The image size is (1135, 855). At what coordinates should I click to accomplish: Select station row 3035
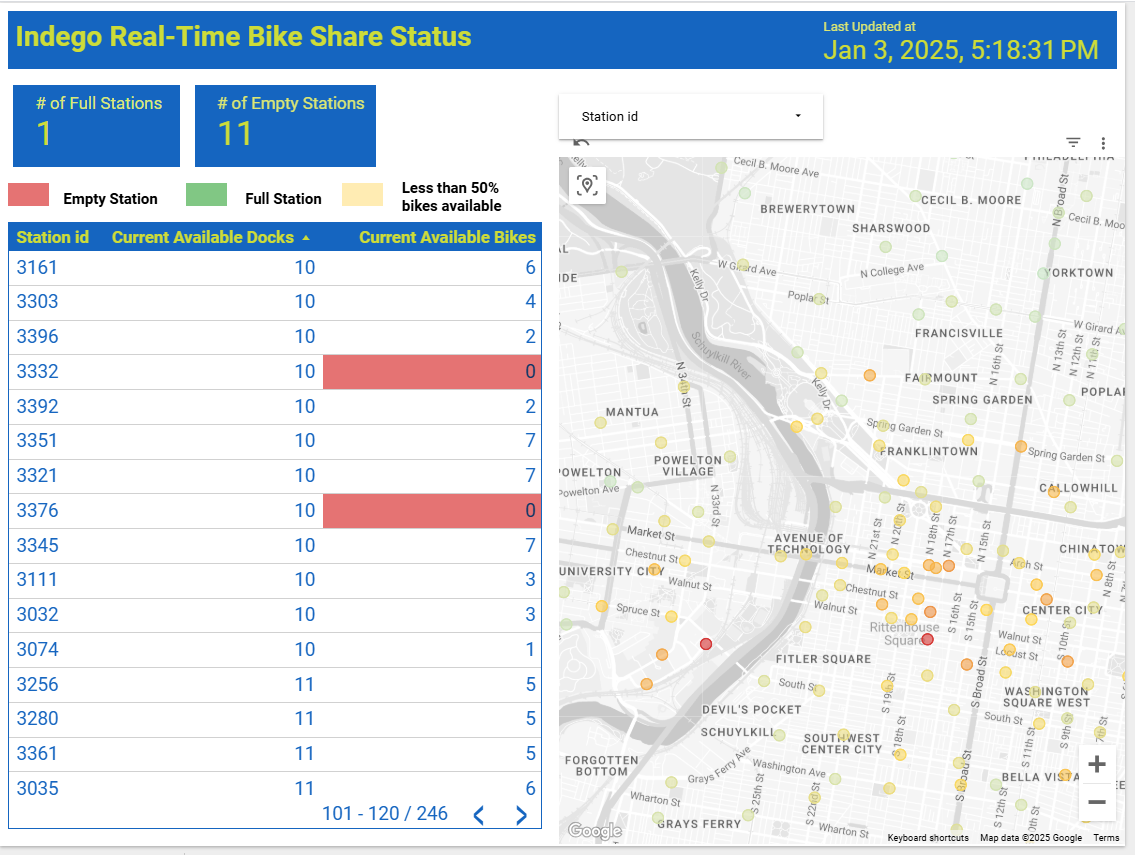click(275, 788)
